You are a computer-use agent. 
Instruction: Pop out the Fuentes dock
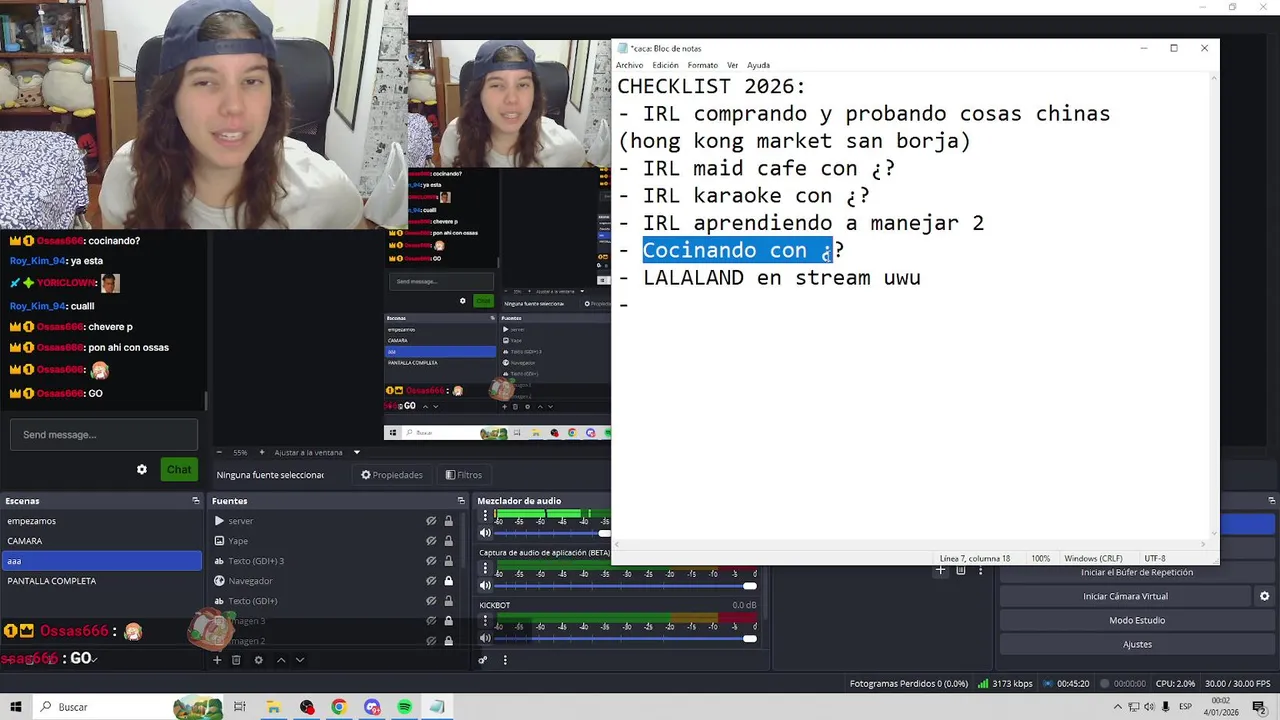(x=461, y=501)
